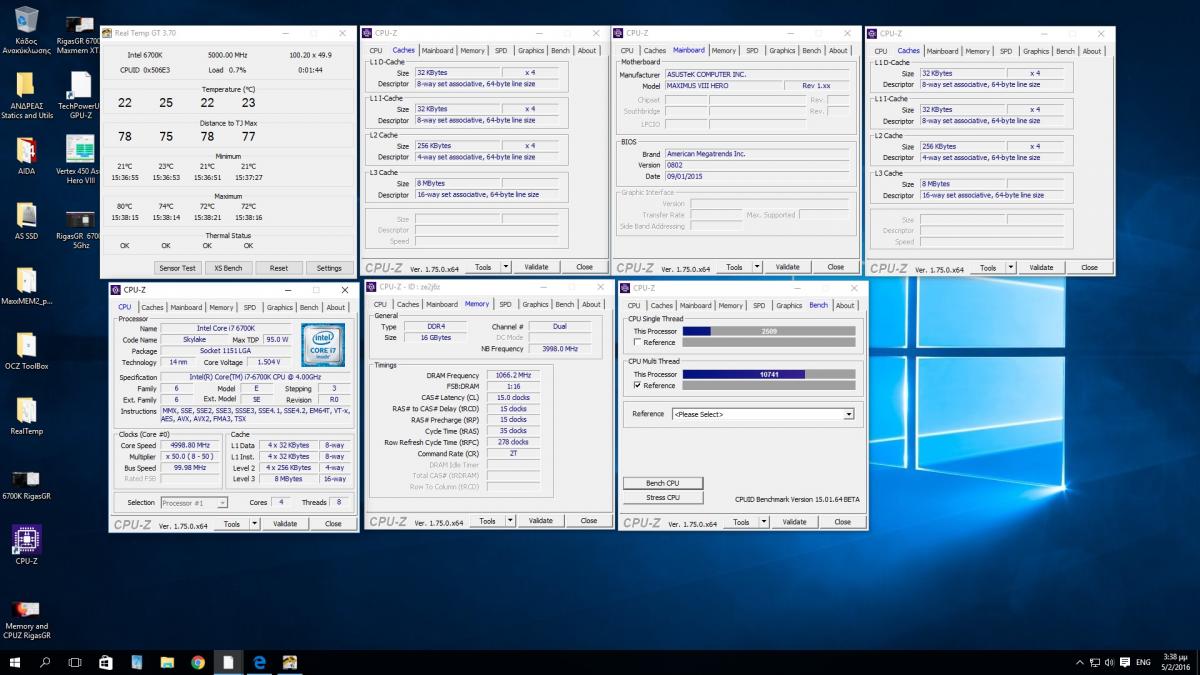This screenshot has width=1200, height=675.
Task: Click the Bench CPU button
Action: click(x=663, y=483)
